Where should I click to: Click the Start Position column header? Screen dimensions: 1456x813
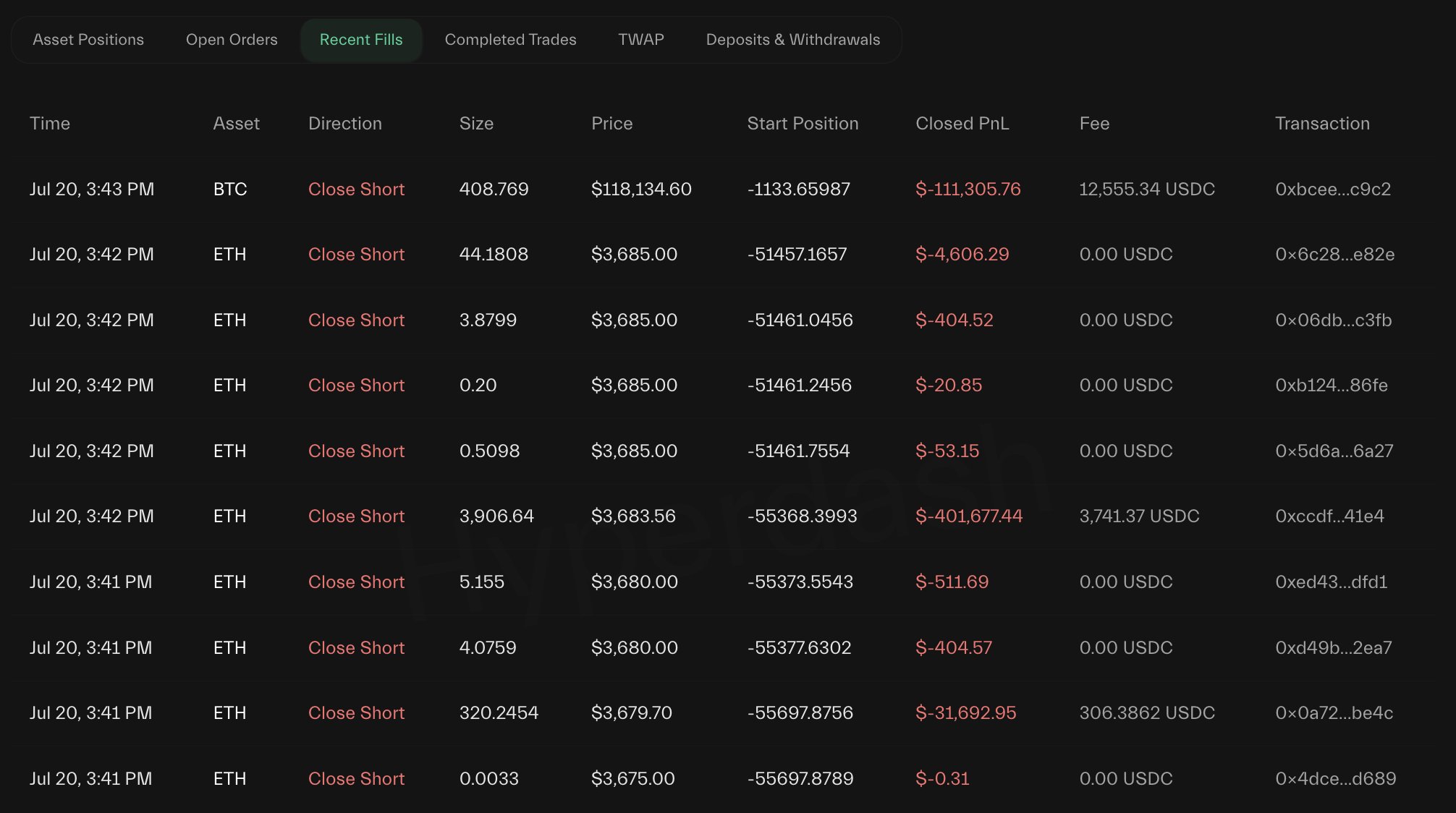803,124
